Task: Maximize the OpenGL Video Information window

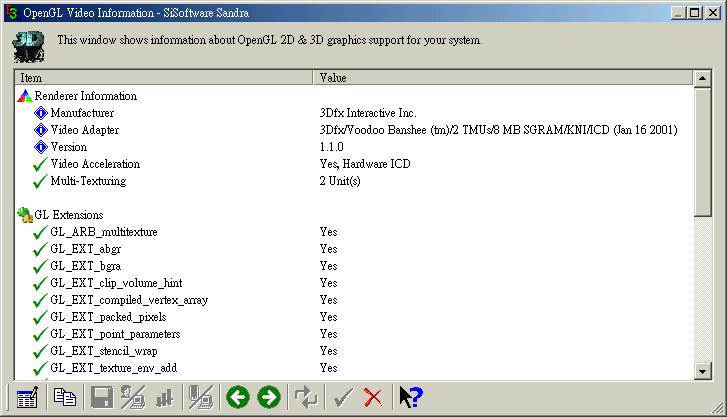Action: coord(695,13)
